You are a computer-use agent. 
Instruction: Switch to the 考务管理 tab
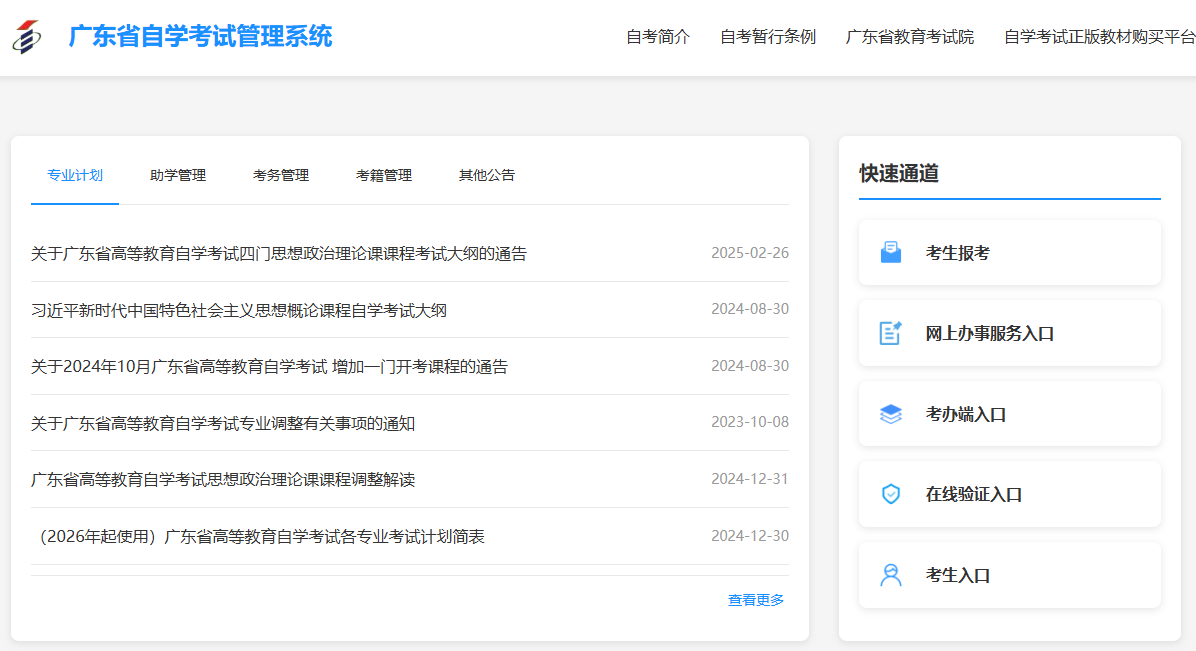coord(281,176)
